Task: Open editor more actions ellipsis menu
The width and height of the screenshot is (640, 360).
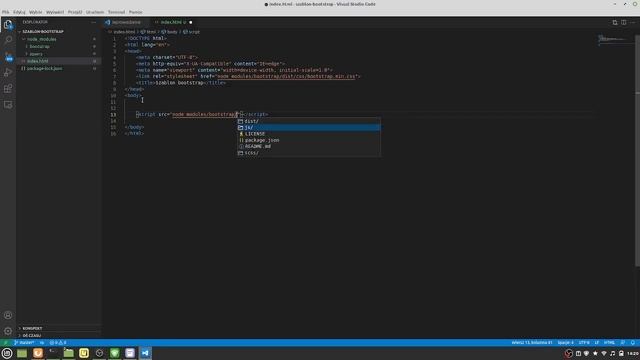Action: [633, 22]
